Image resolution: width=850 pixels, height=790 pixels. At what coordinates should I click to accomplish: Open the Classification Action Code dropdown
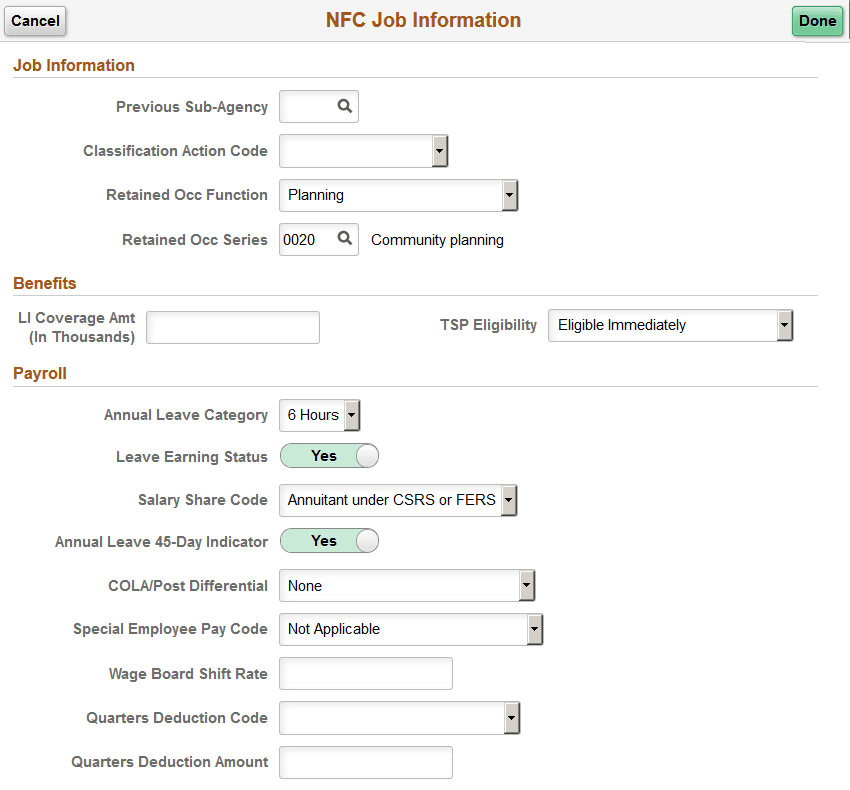point(439,151)
